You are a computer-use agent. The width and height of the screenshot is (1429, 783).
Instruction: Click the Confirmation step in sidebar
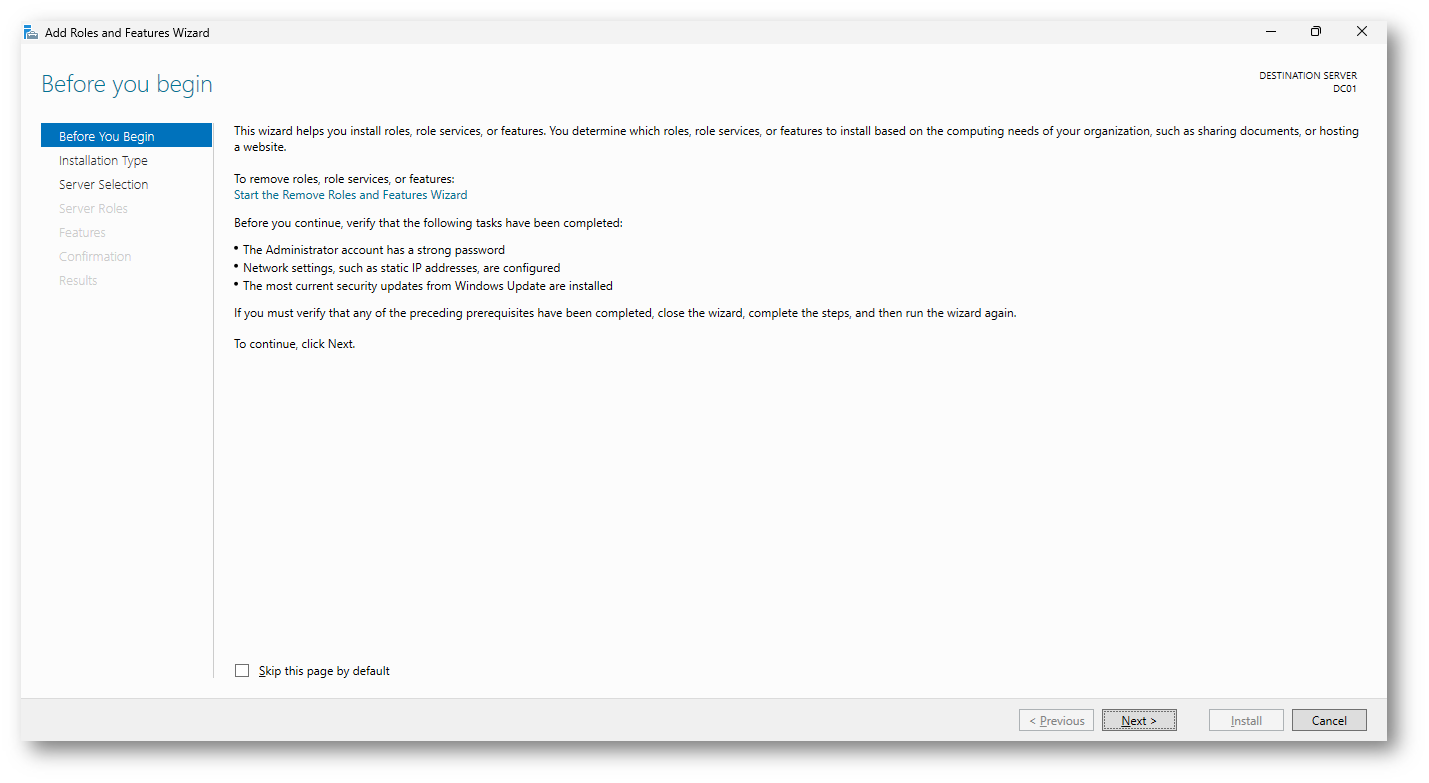point(95,256)
